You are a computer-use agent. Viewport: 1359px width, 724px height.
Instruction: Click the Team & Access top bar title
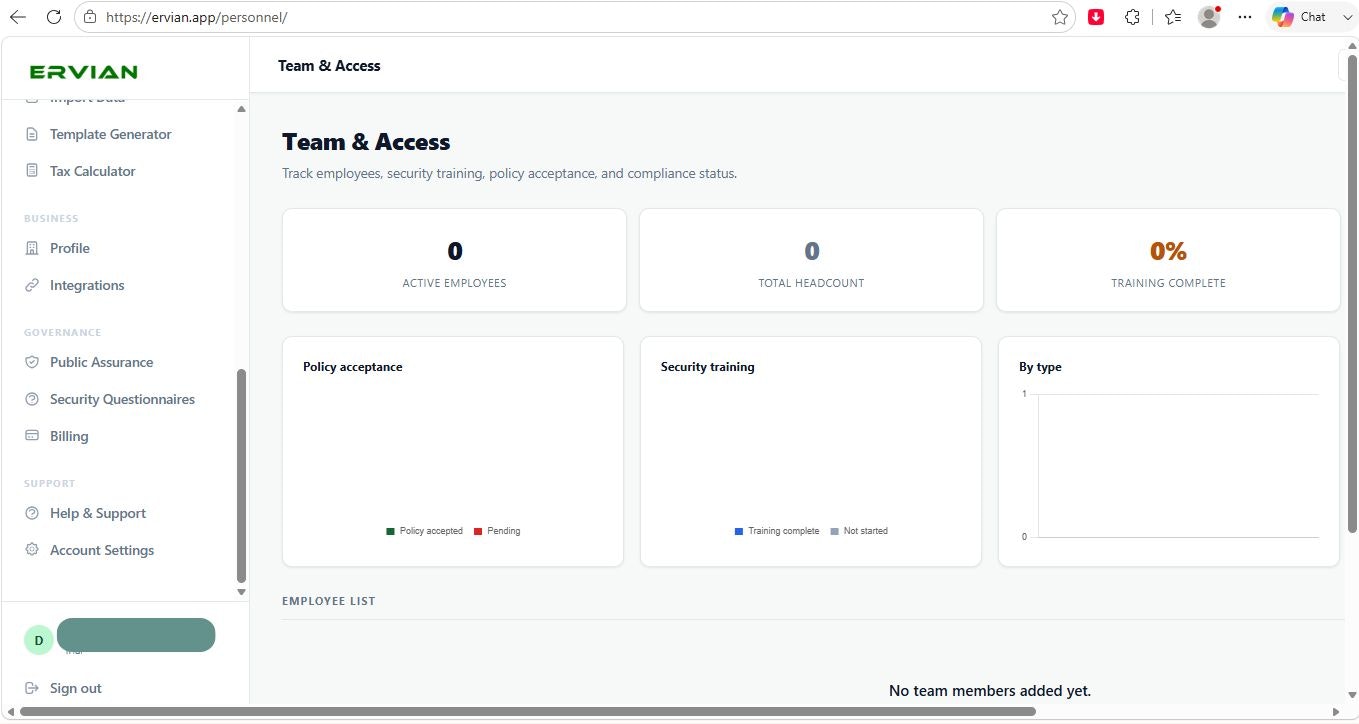pyautogui.click(x=329, y=66)
